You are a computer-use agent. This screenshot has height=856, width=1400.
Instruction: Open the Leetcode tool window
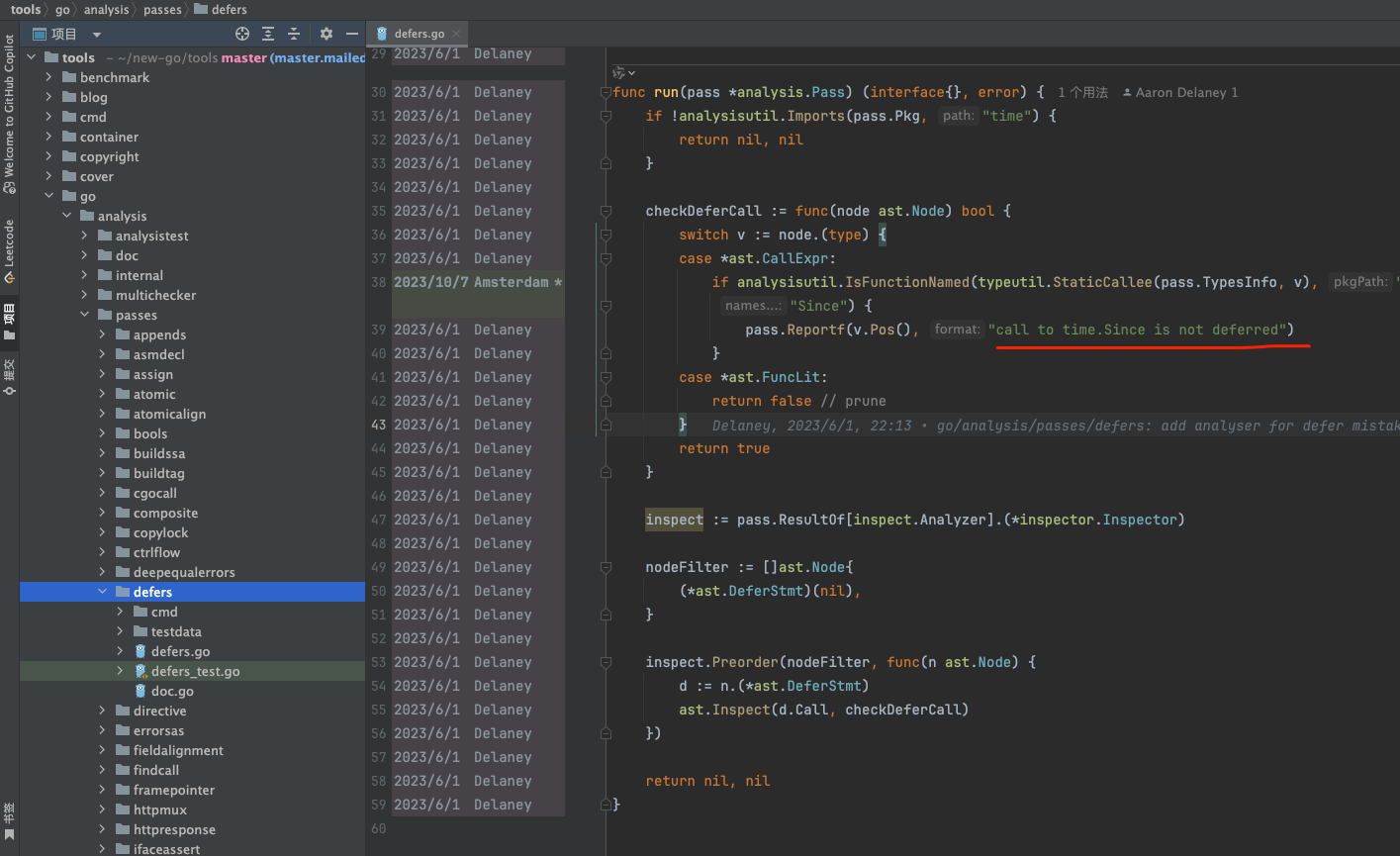pyautogui.click(x=9, y=250)
